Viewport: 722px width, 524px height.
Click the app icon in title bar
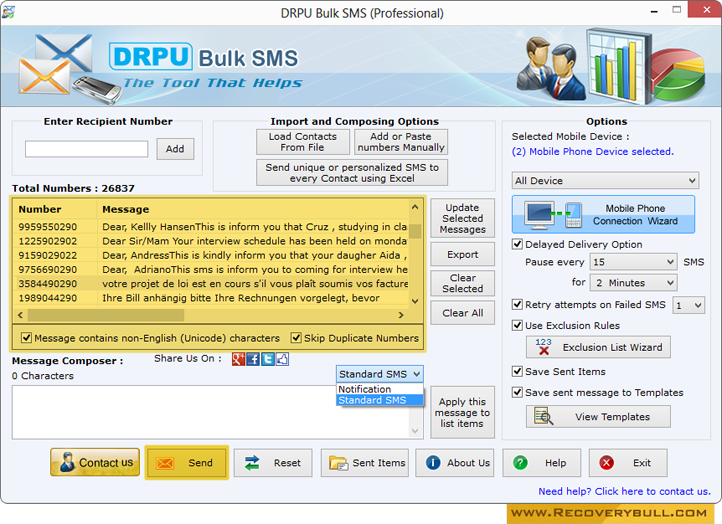(8, 12)
